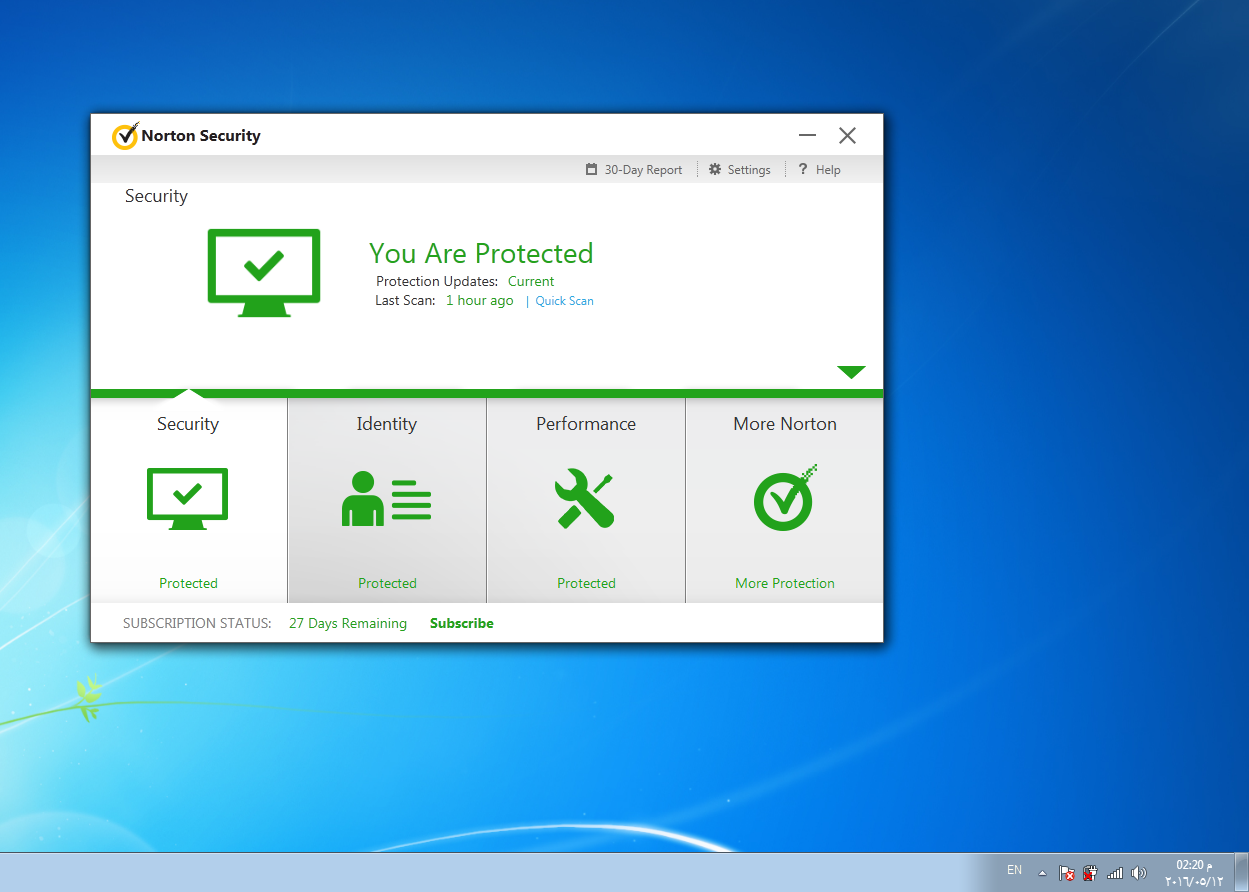Click the Security tile monitor icon
Screen dimensions: 1249x892
pyautogui.click(x=187, y=498)
